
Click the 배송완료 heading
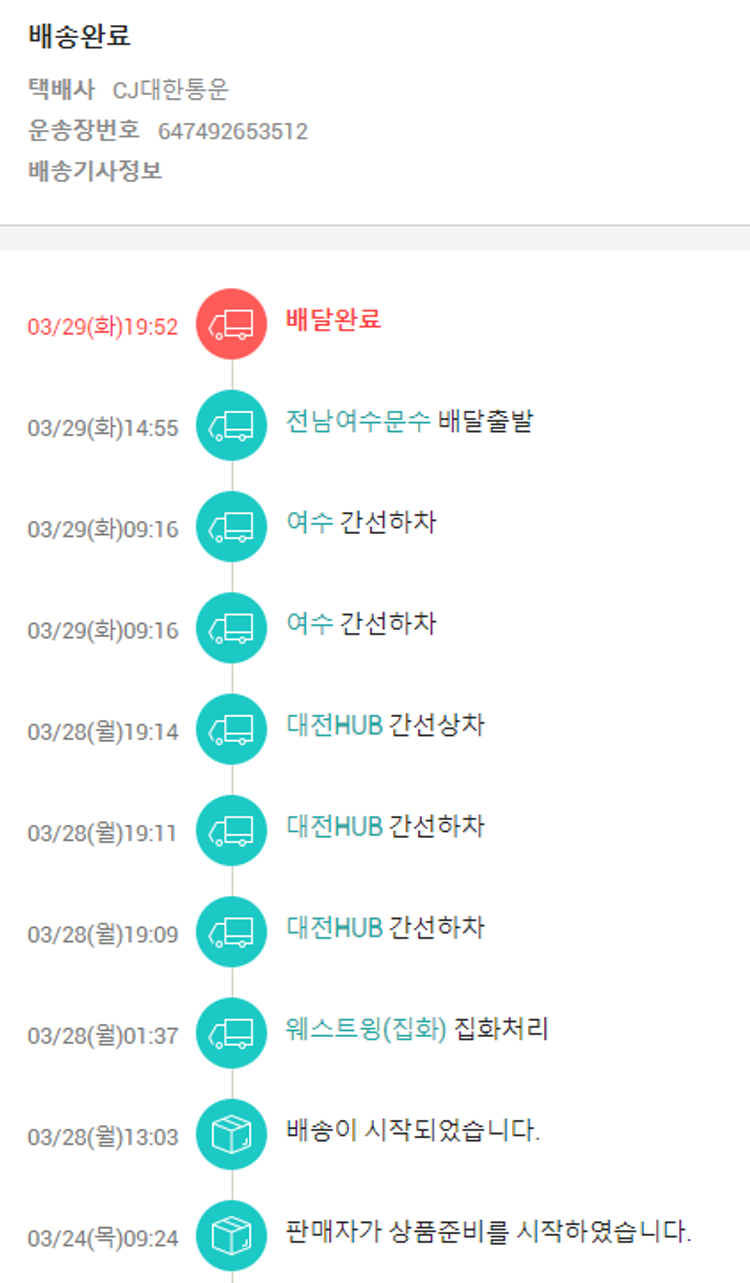(80, 37)
